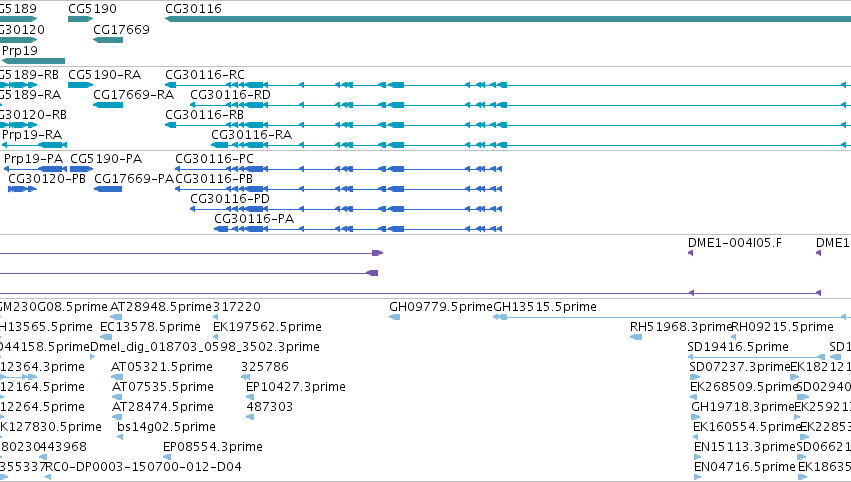
Task: Select EST AT28948.5prime
Action: pyautogui.click(x=161, y=307)
